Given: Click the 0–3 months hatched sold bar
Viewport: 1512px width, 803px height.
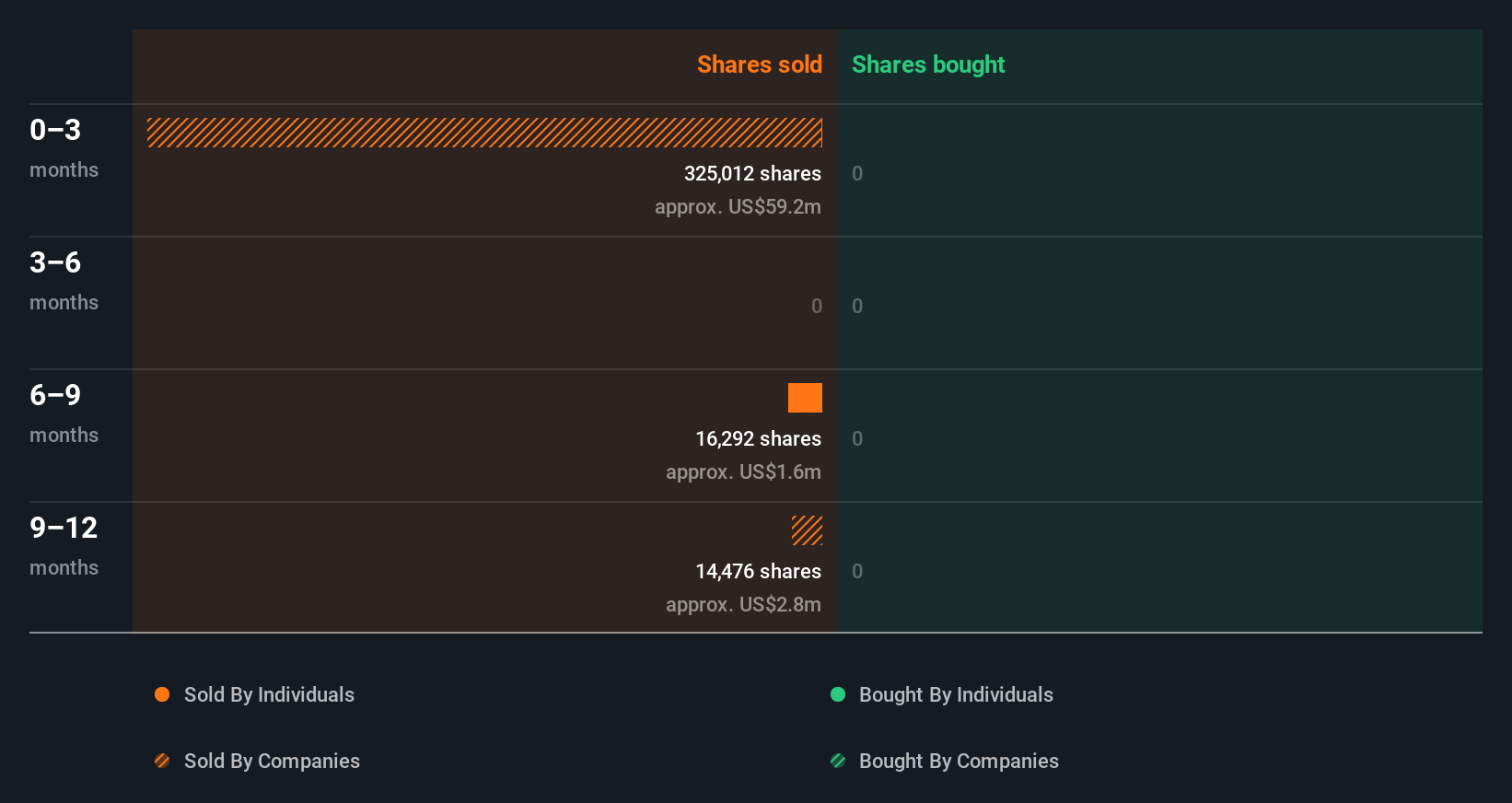Looking at the screenshot, I should 484,133.
